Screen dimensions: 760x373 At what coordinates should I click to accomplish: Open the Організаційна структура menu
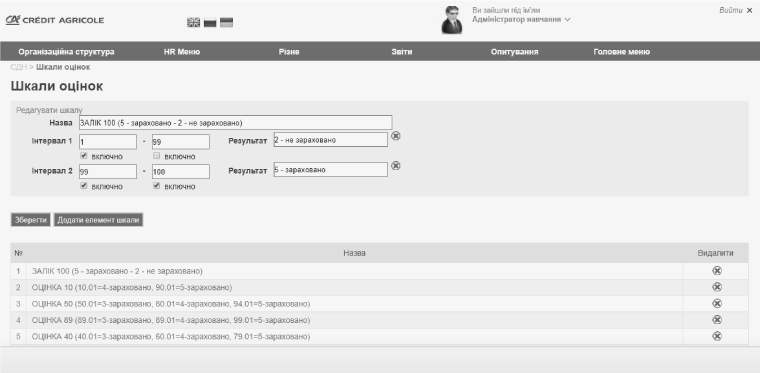(x=66, y=52)
